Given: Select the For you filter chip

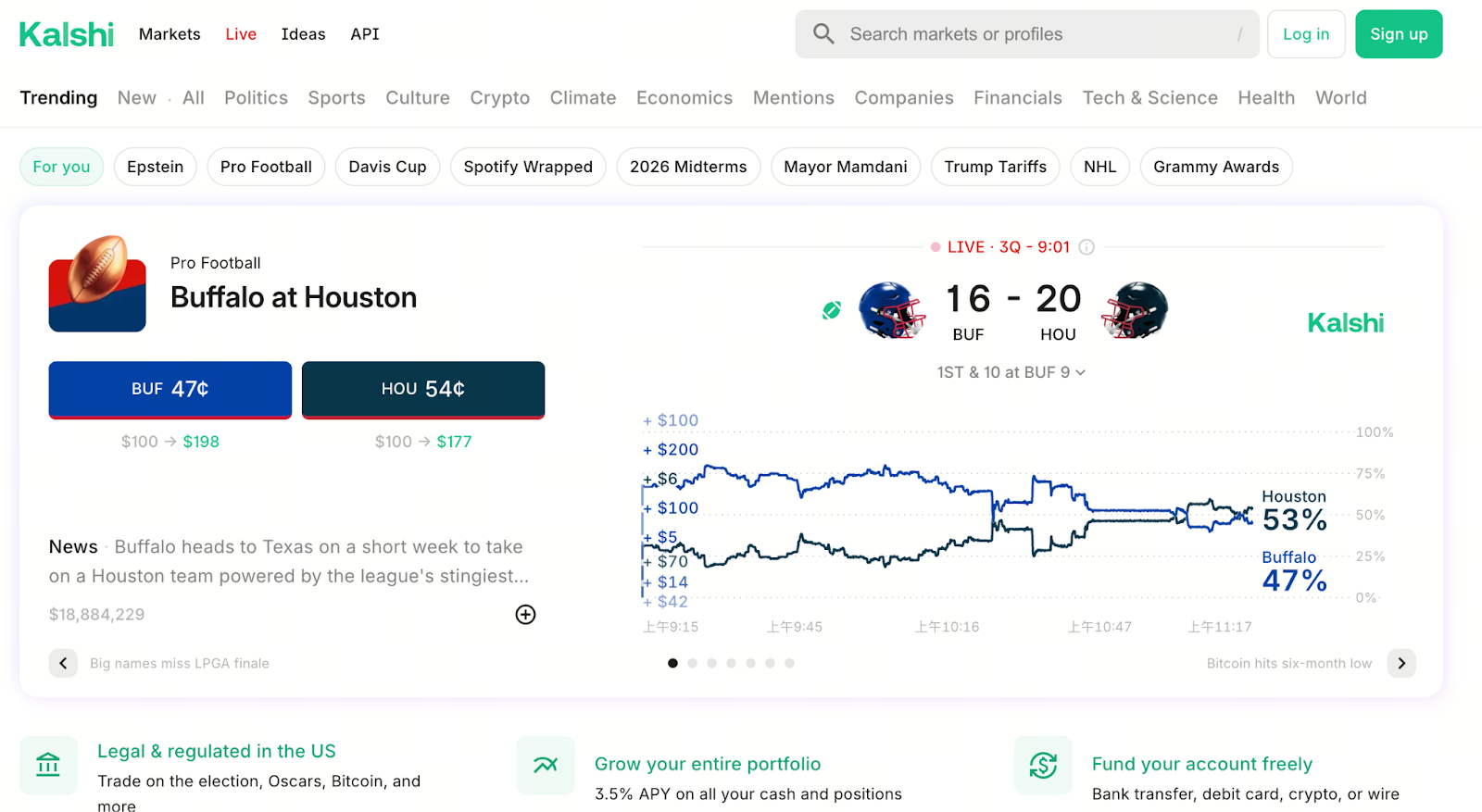Looking at the screenshot, I should [x=61, y=167].
